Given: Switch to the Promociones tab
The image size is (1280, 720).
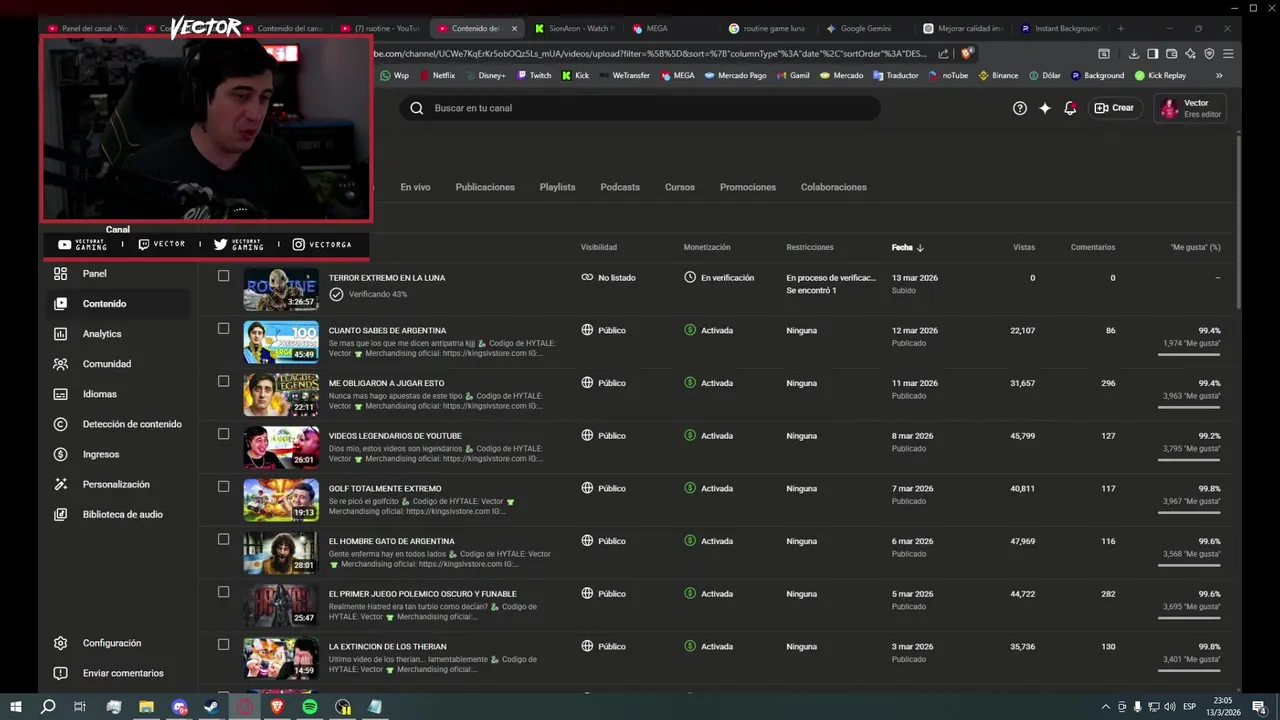Looking at the screenshot, I should 747,187.
